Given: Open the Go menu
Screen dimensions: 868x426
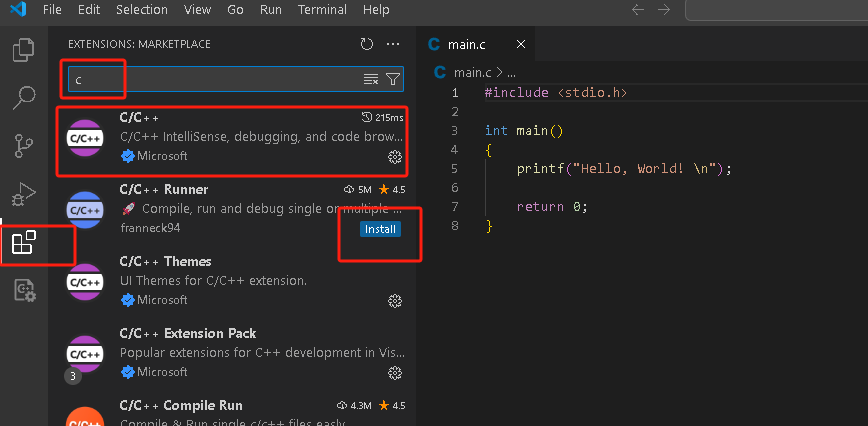Looking at the screenshot, I should (235, 9).
